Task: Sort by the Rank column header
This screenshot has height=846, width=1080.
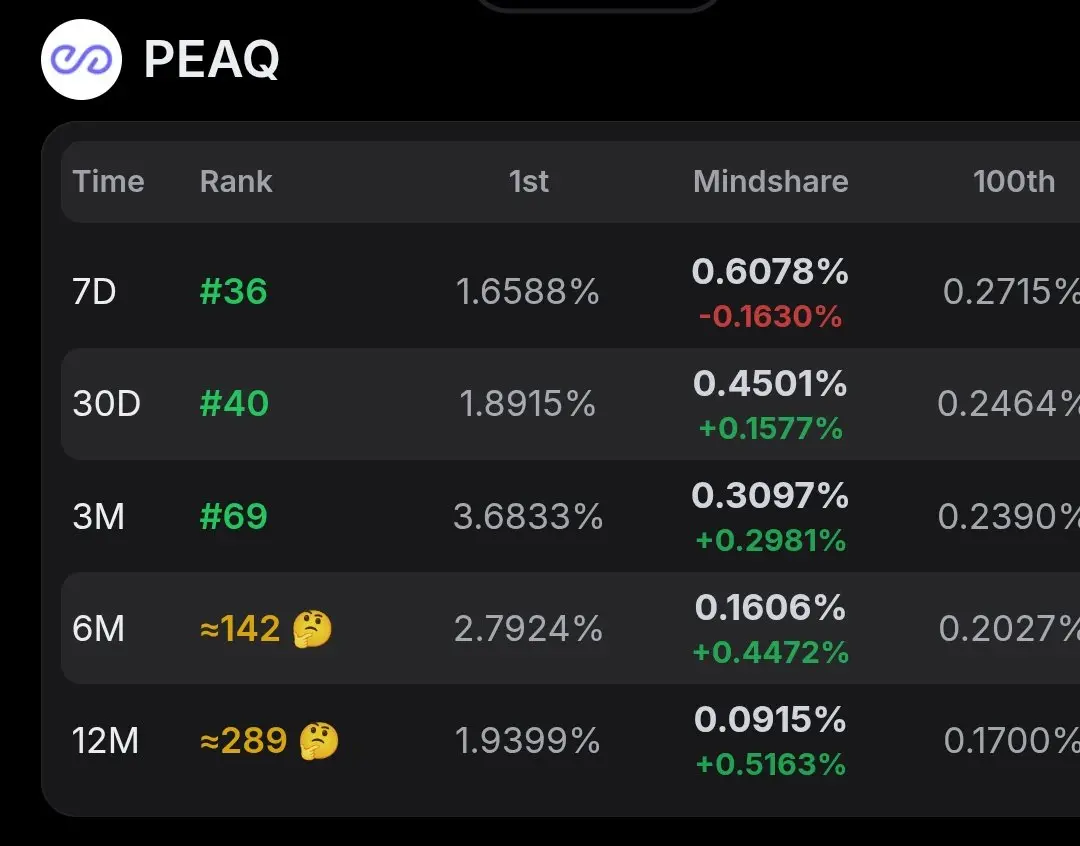Action: [x=236, y=182]
